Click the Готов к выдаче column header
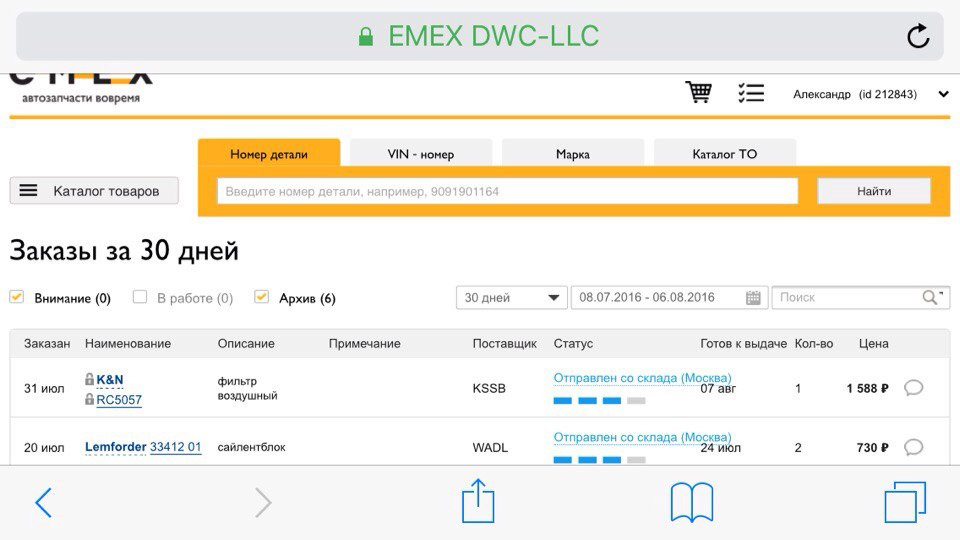960x540 pixels. pyautogui.click(x=743, y=343)
